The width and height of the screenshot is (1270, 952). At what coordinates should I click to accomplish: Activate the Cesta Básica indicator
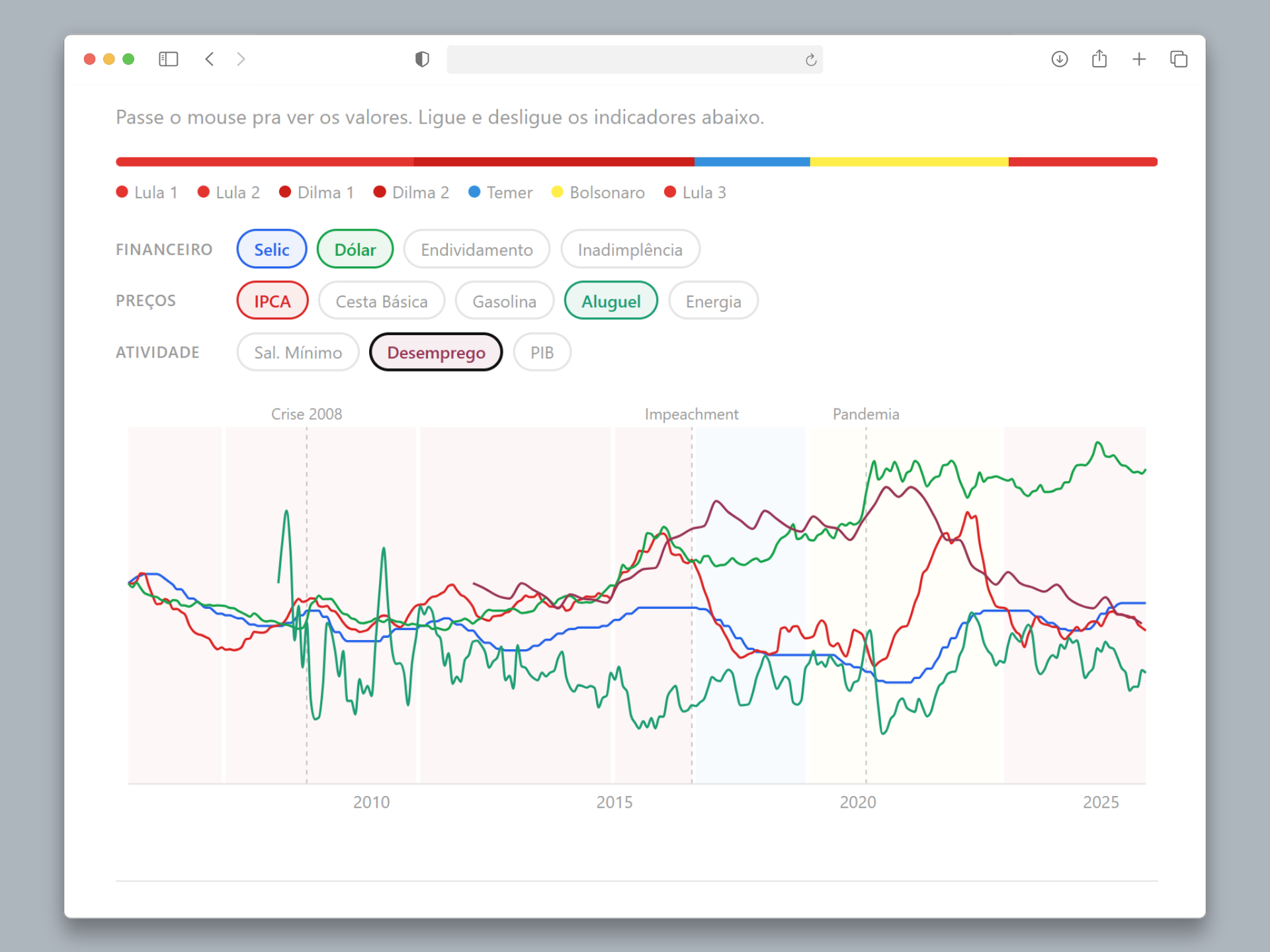click(382, 301)
